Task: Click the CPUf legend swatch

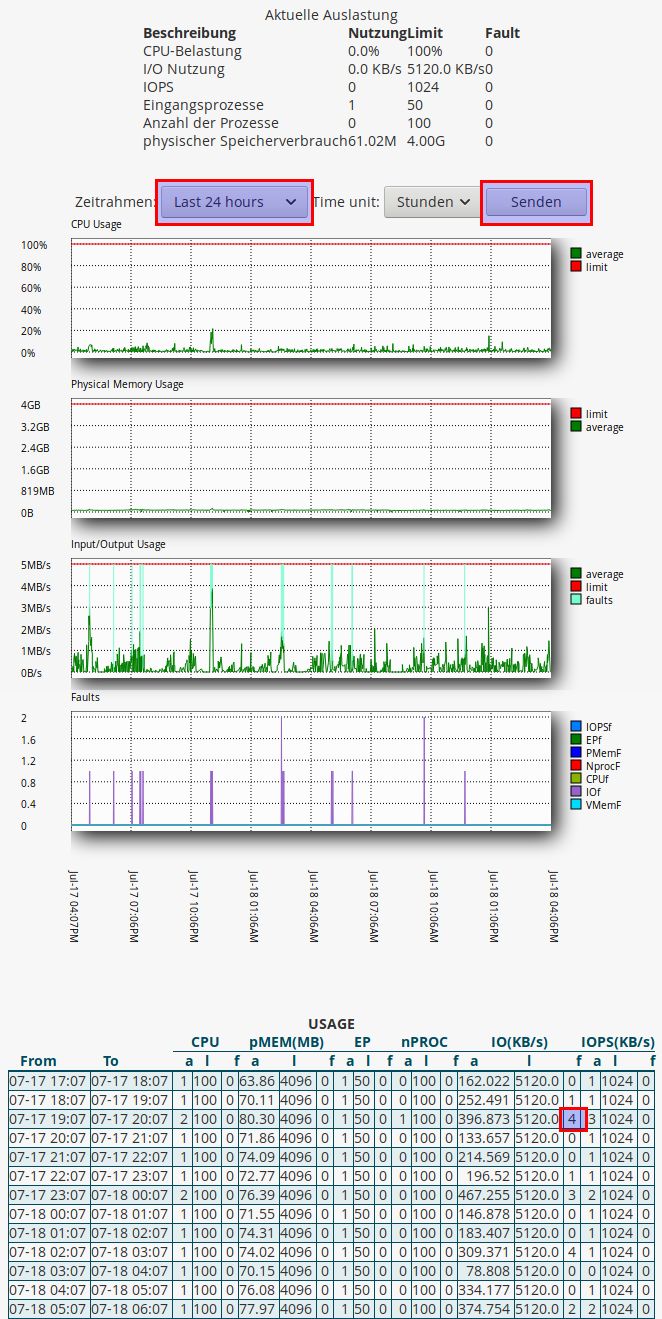Action: pyautogui.click(x=576, y=778)
